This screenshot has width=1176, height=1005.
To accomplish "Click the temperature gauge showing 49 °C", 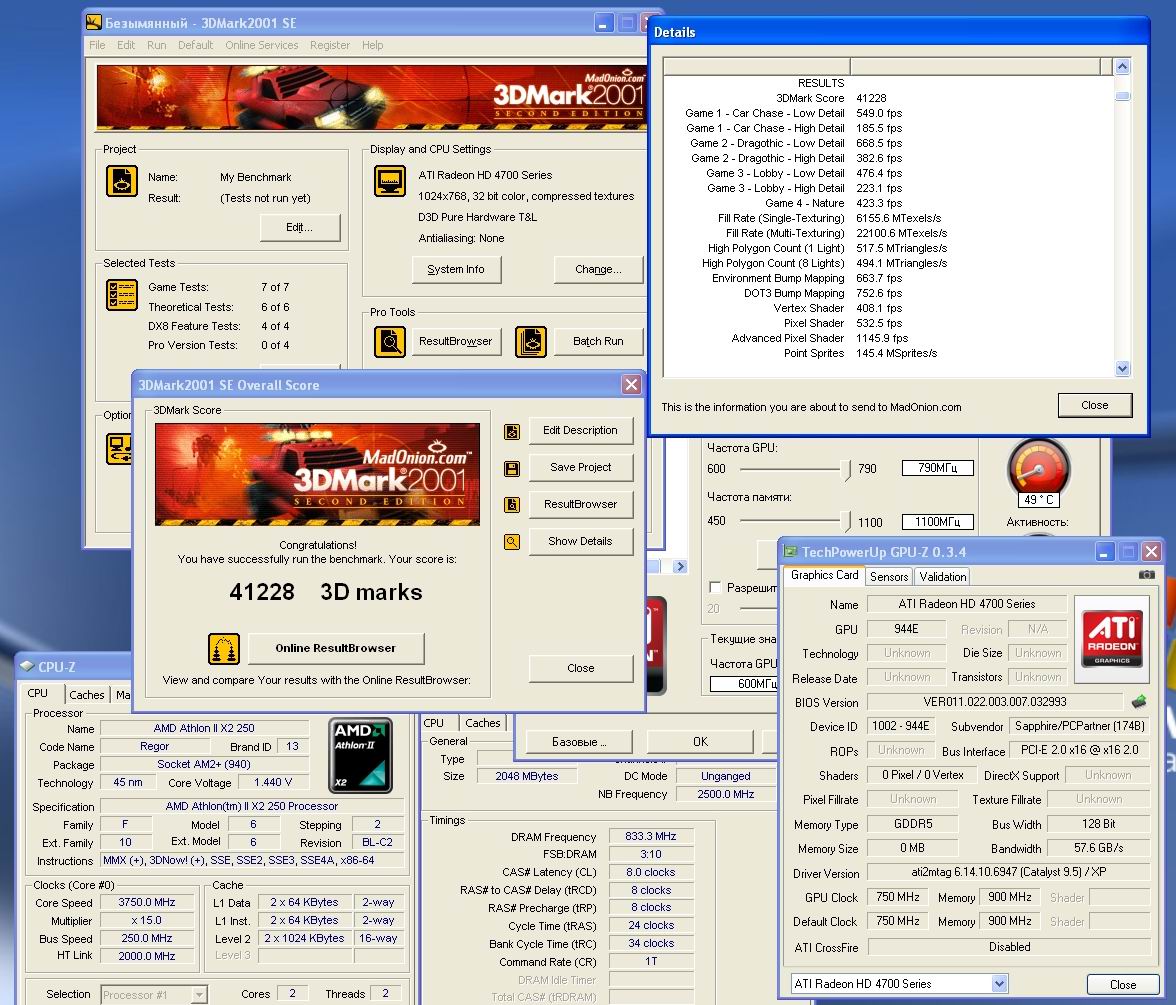I will point(1039,471).
